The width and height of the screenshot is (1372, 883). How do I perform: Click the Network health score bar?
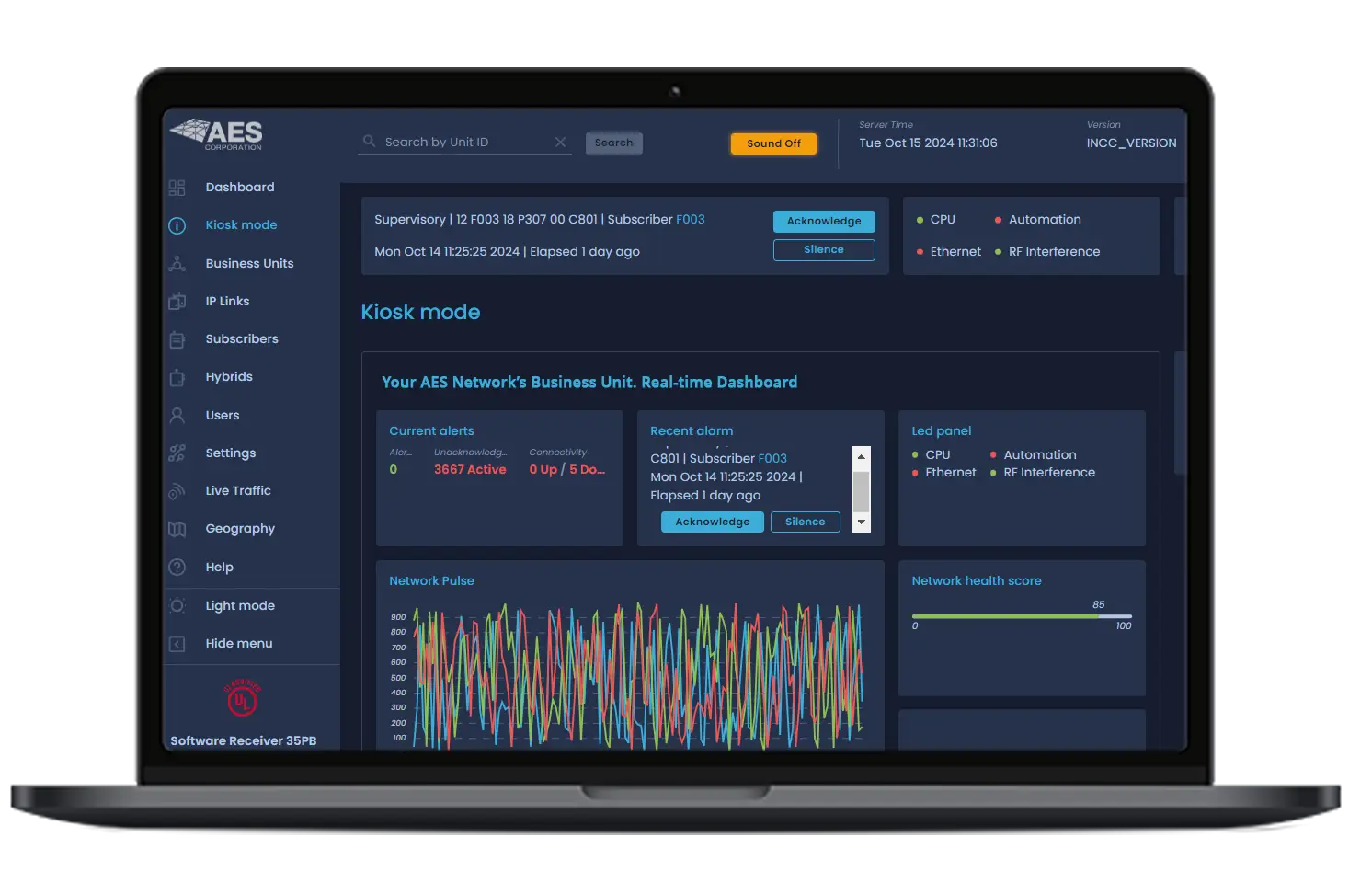1021,616
